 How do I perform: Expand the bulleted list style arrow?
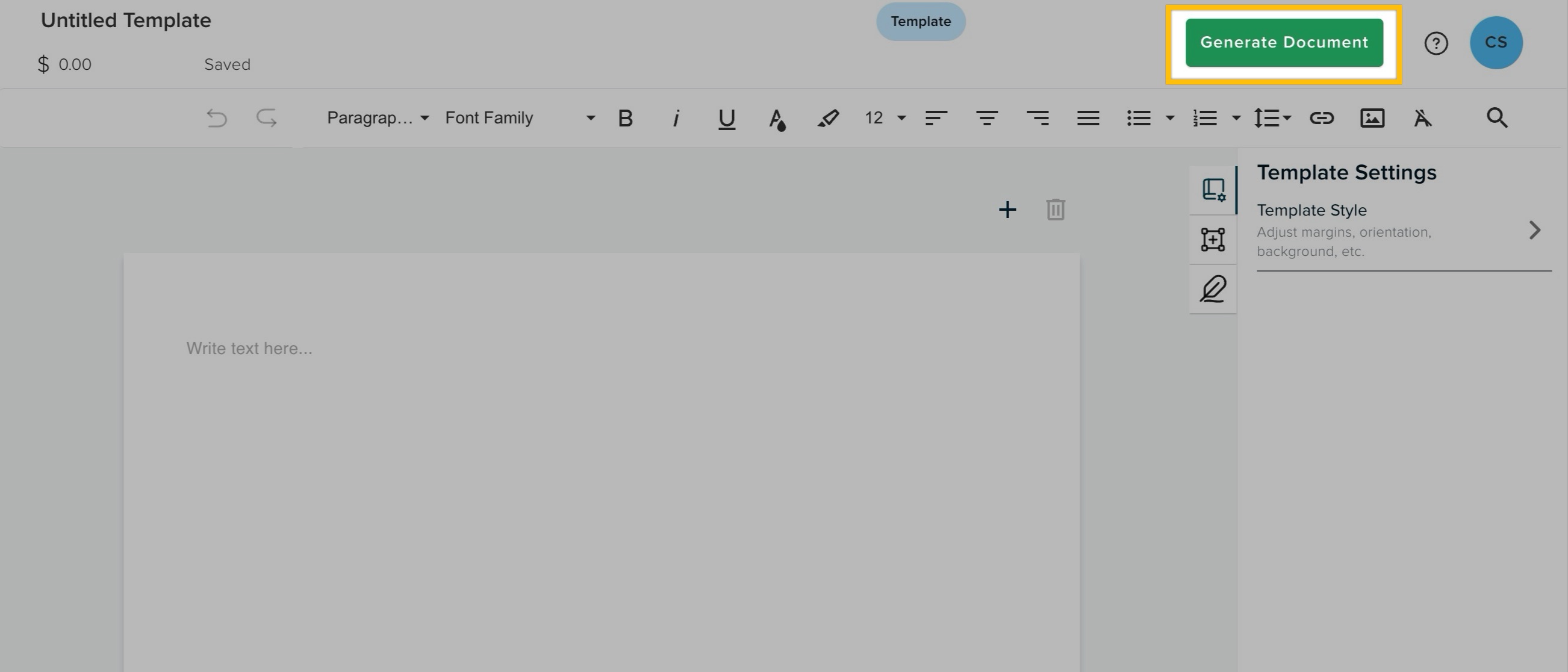pyautogui.click(x=1169, y=118)
